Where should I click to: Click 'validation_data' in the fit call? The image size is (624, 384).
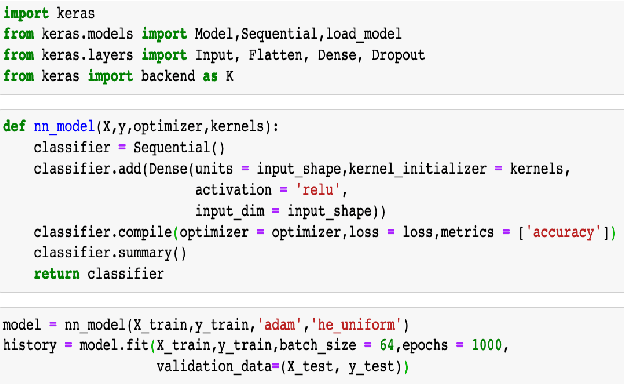tap(214, 366)
